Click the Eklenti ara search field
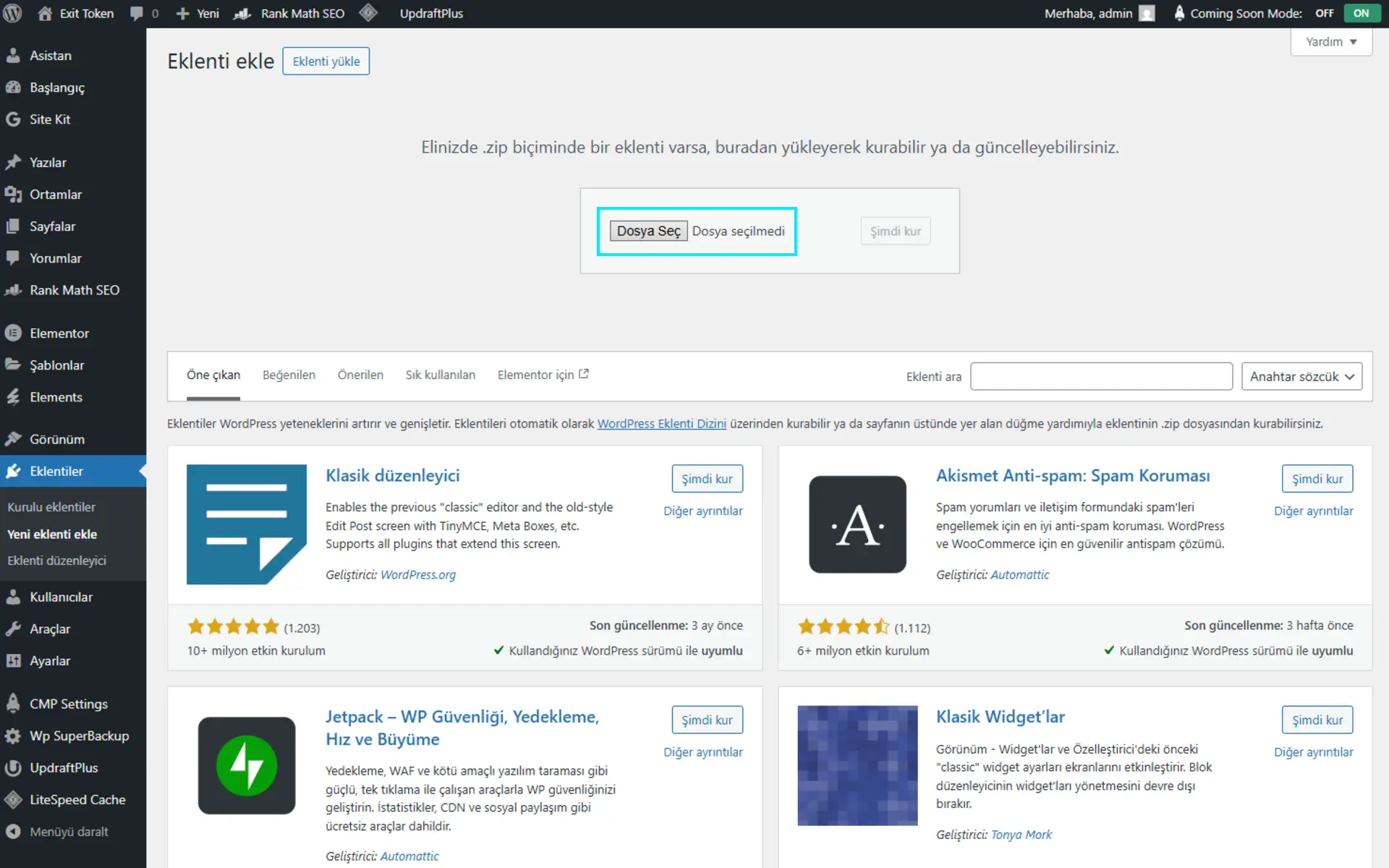Image resolution: width=1389 pixels, height=868 pixels. (x=1101, y=376)
